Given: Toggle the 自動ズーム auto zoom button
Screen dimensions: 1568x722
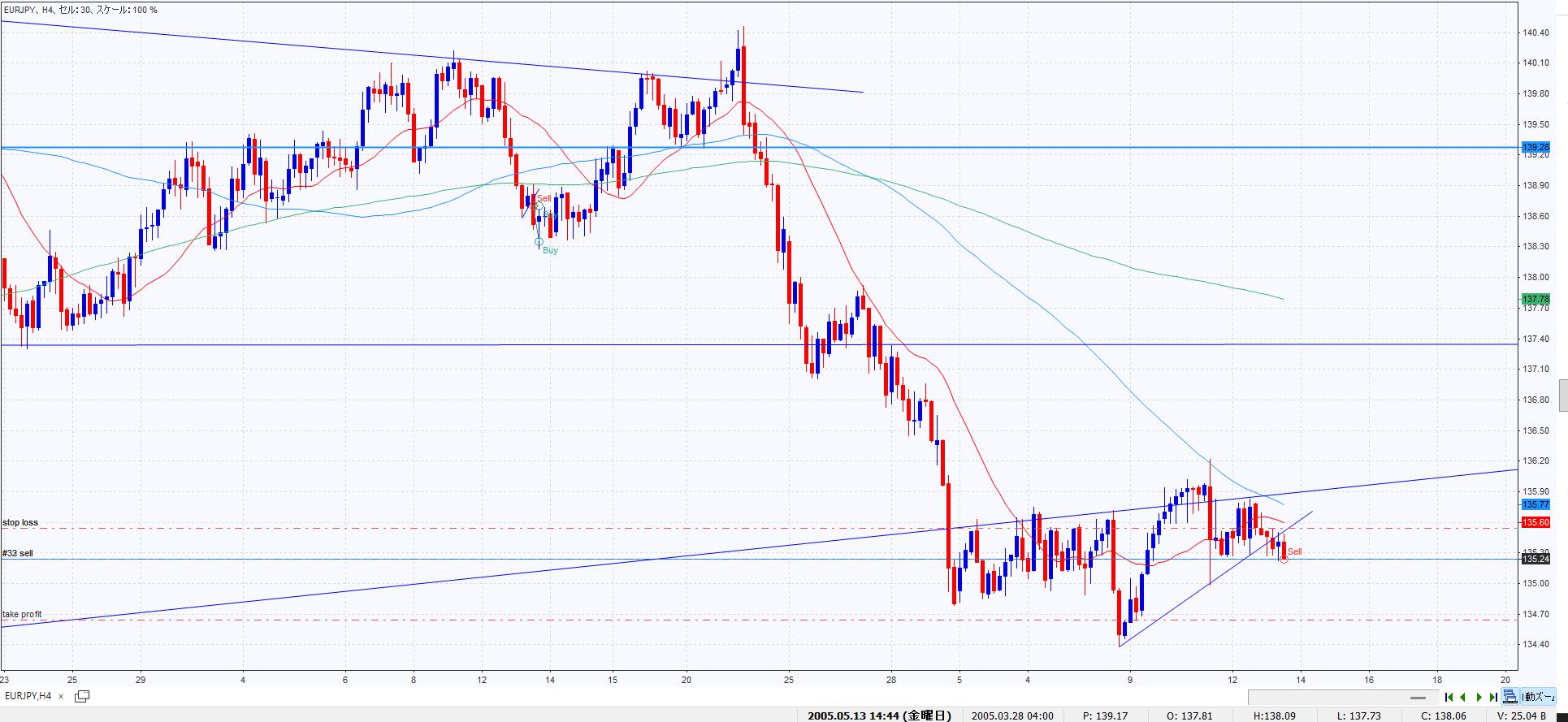Looking at the screenshot, I should click(x=1538, y=697).
